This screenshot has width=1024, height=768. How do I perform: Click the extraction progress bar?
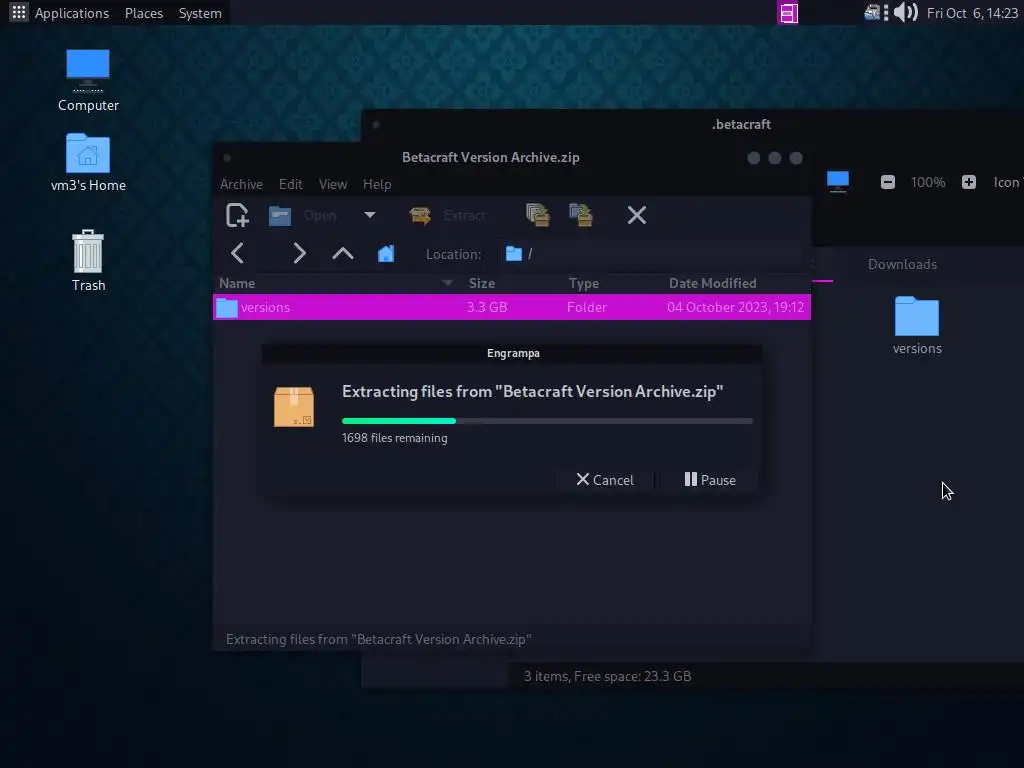(x=547, y=421)
